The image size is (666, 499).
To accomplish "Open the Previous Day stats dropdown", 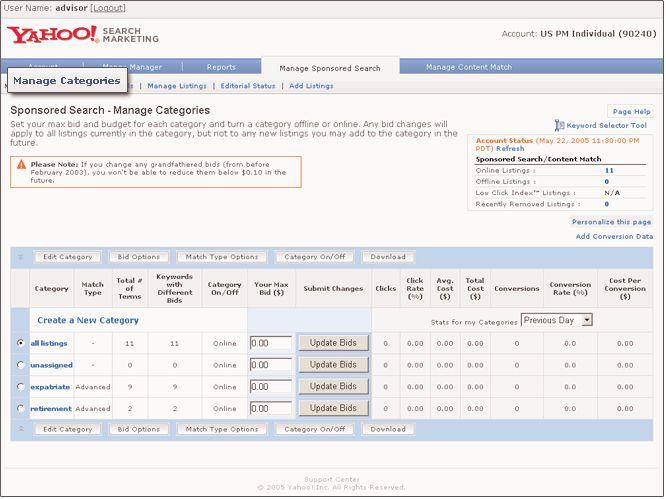I will pos(557,320).
